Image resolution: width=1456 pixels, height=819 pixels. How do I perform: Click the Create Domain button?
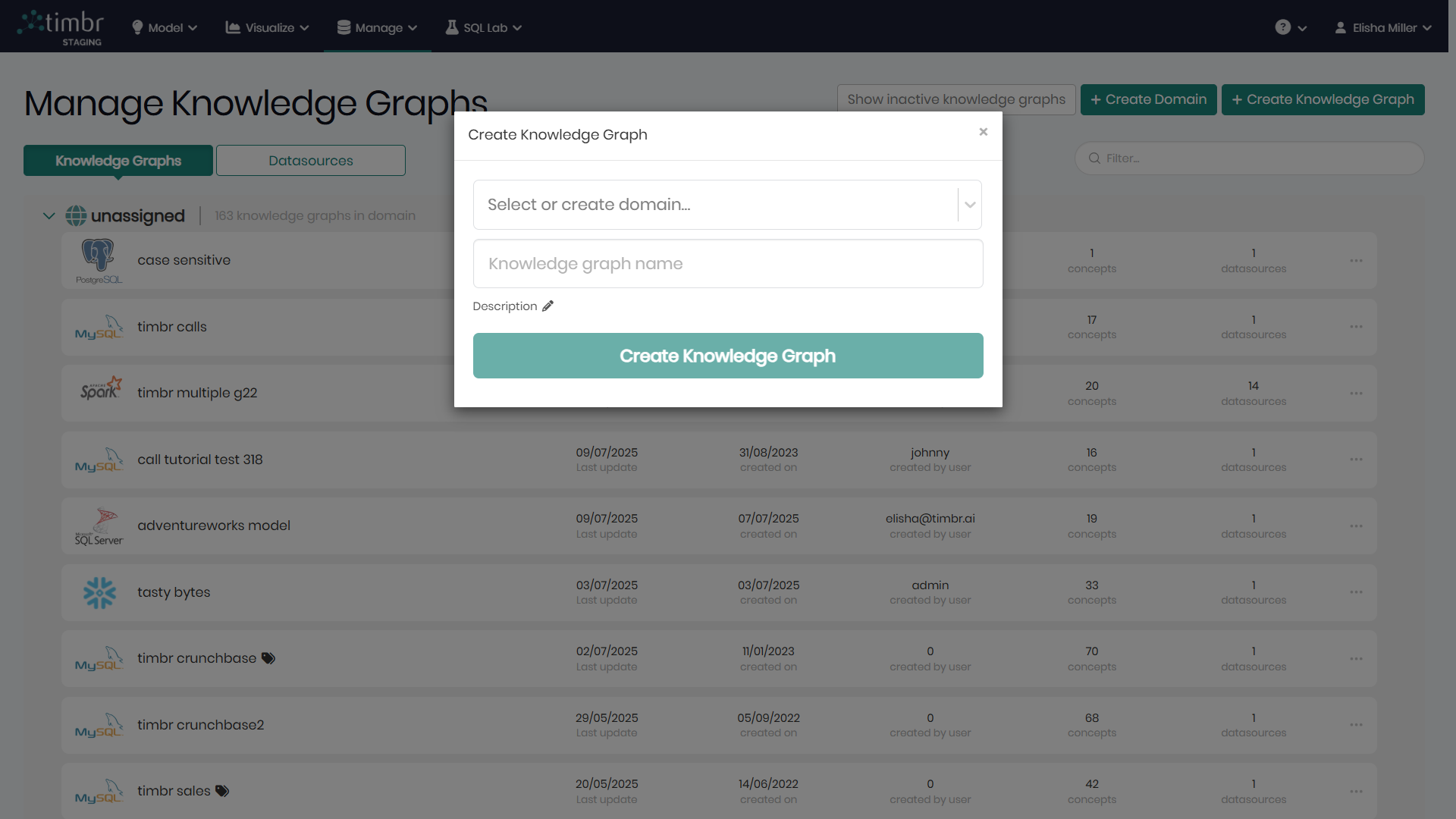tap(1148, 99)
